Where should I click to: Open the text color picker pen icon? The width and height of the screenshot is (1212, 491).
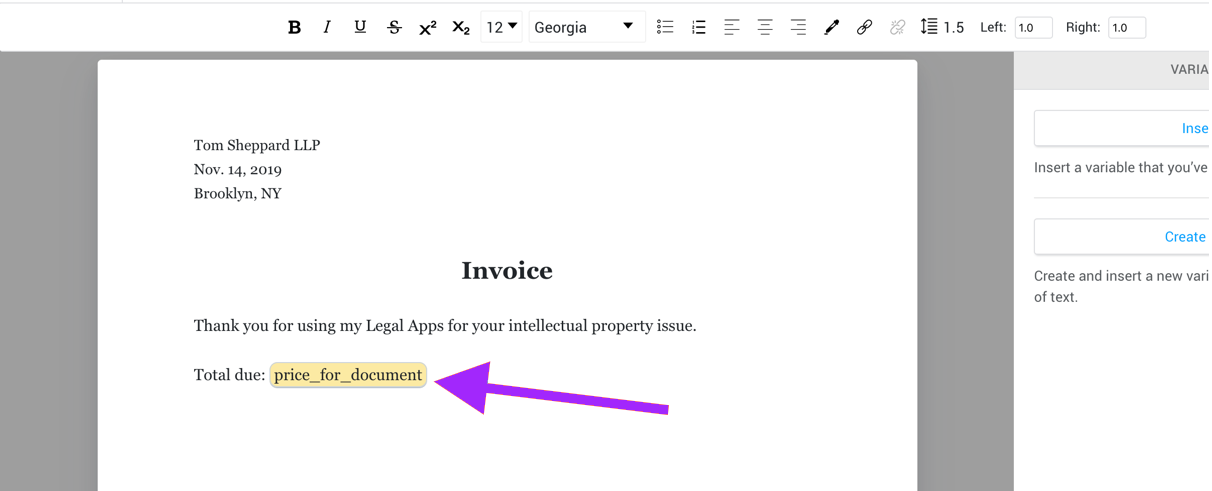pyautogui.click(x=831, y=28)
